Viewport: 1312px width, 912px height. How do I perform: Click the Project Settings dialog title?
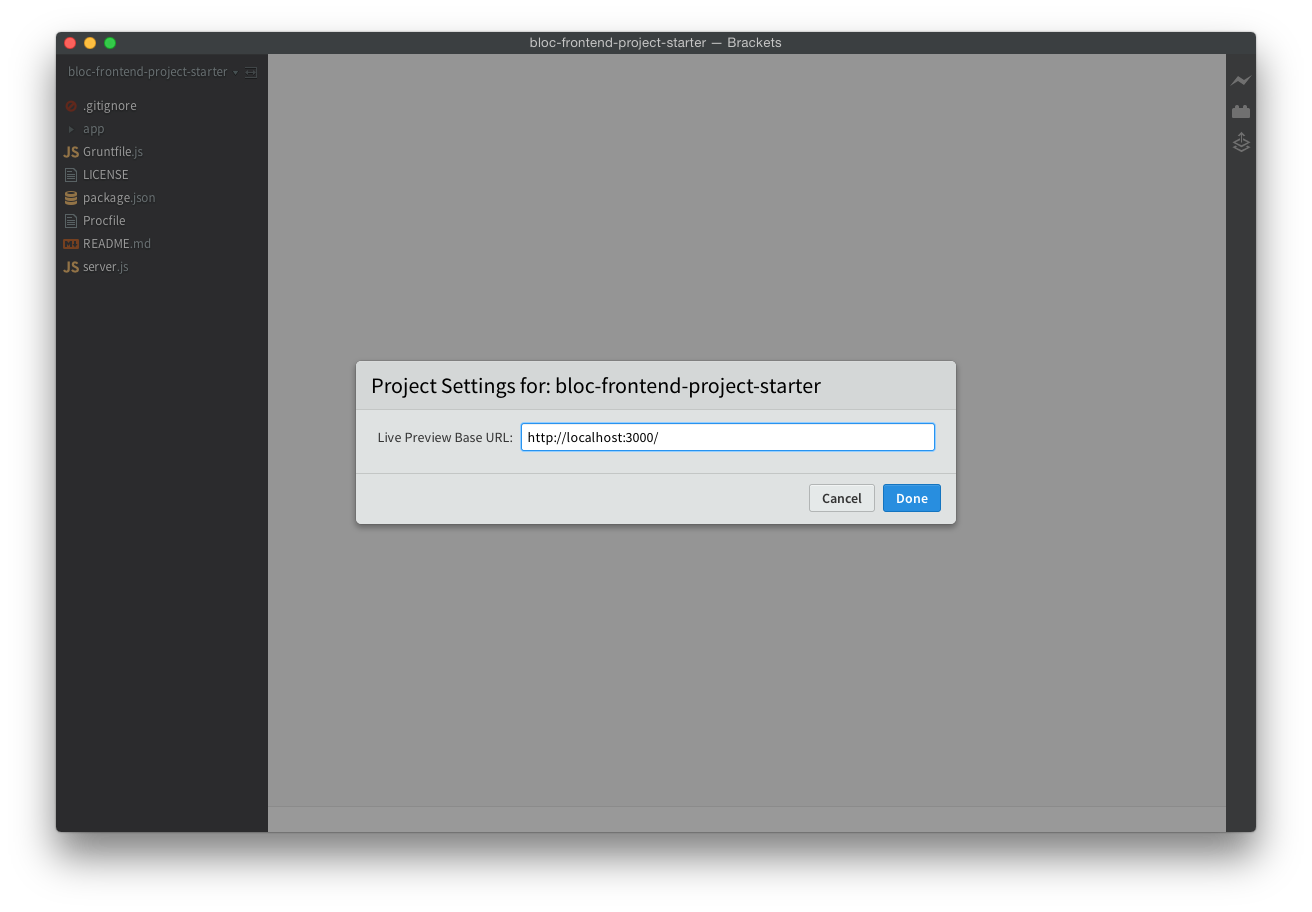tap(596, 386)
